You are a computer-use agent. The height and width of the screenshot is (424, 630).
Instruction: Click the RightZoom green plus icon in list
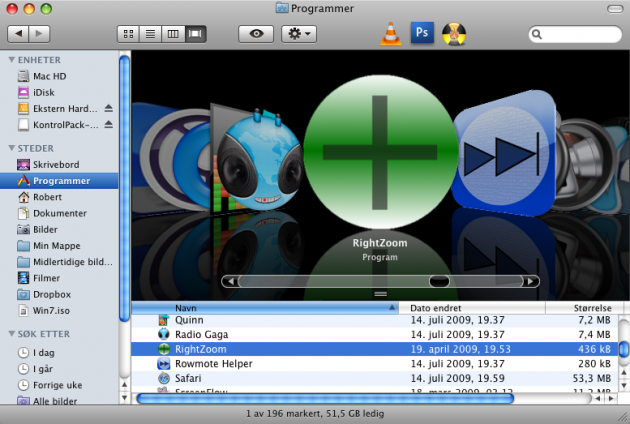tap(164, 349)
